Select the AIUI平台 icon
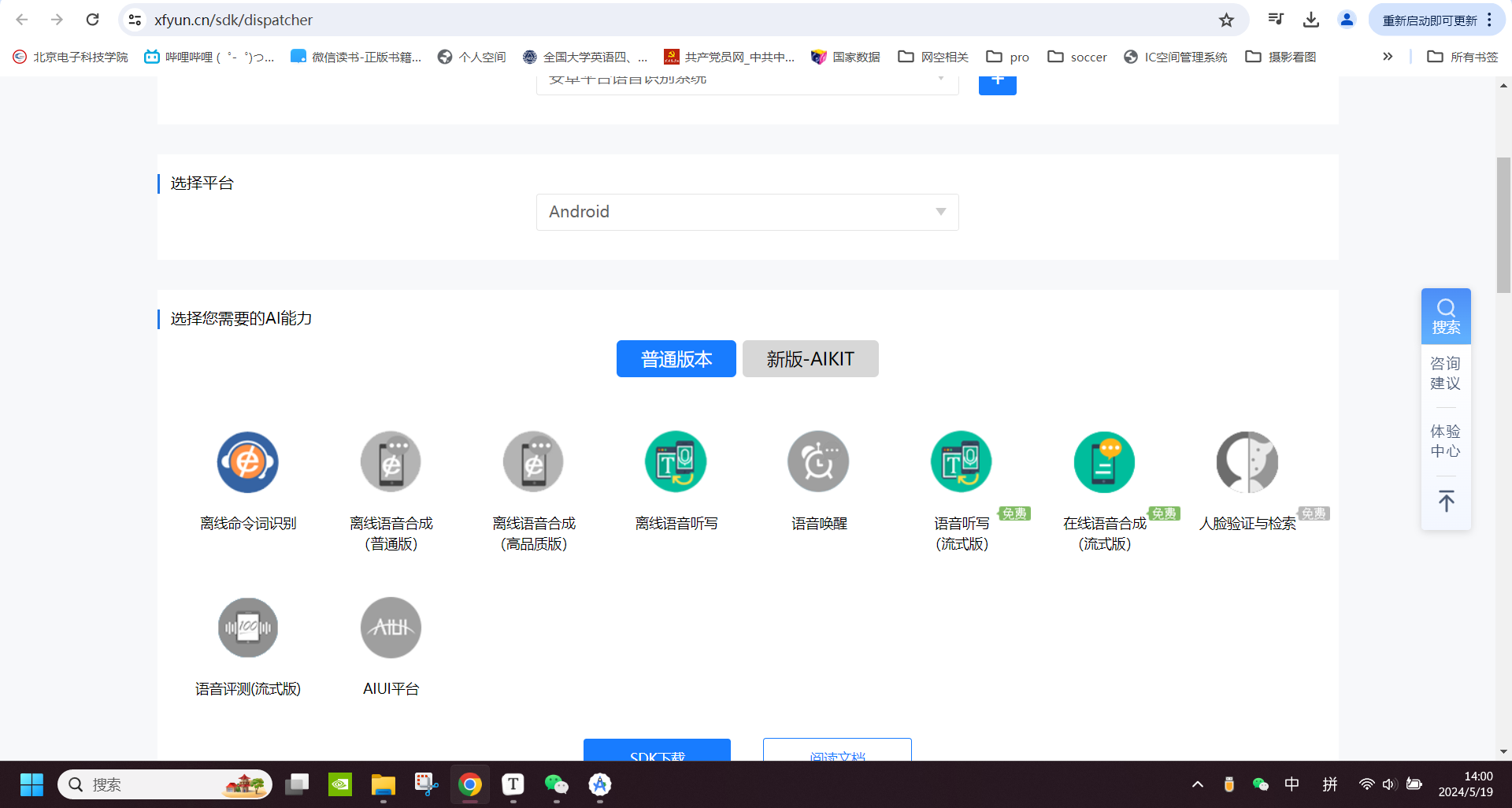The image size is (1512, 808). (391, 628)
